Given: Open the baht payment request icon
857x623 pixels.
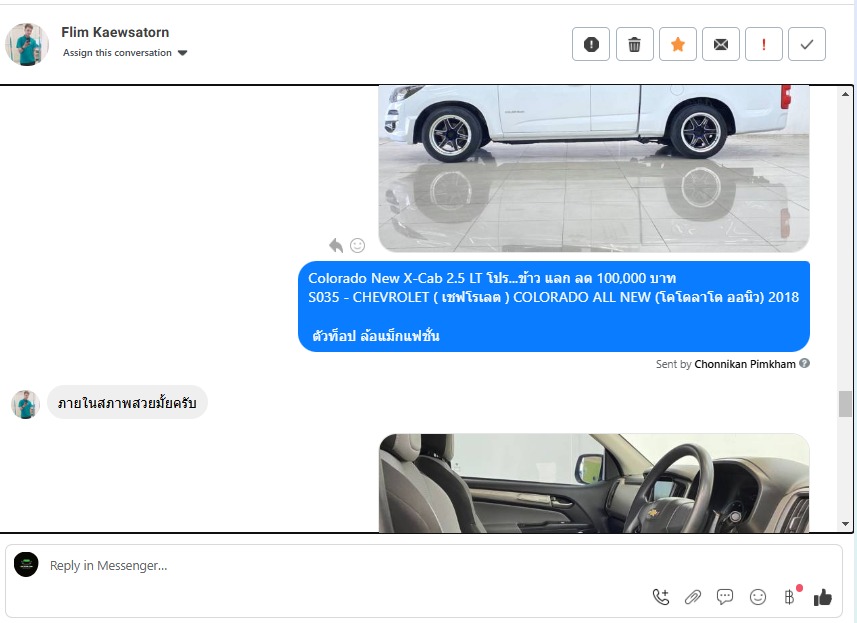Looking at the screenshot, I should pos(789,597).
